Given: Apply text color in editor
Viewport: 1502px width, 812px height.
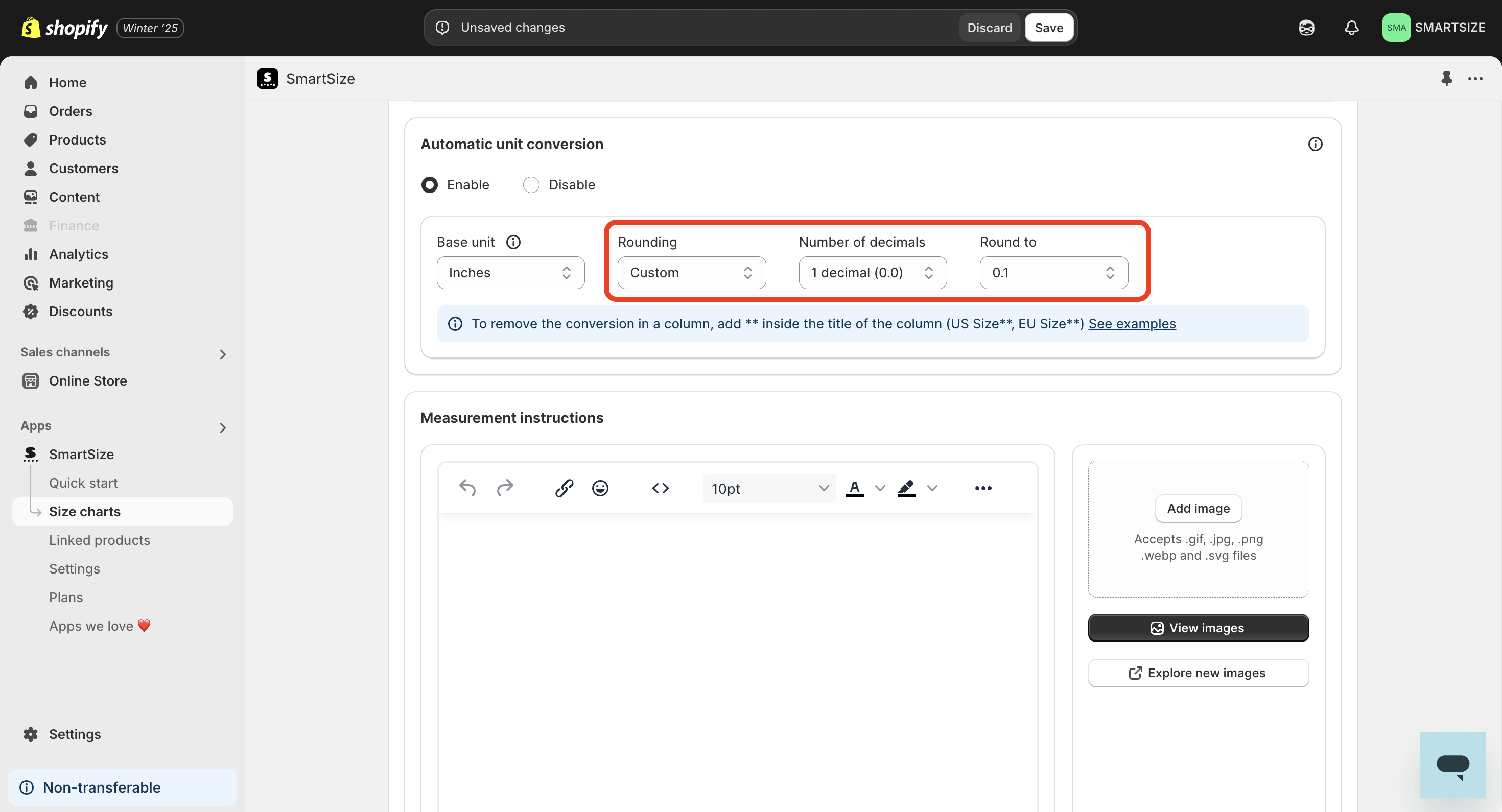Looking at the screenshot, I should point(854,488).
